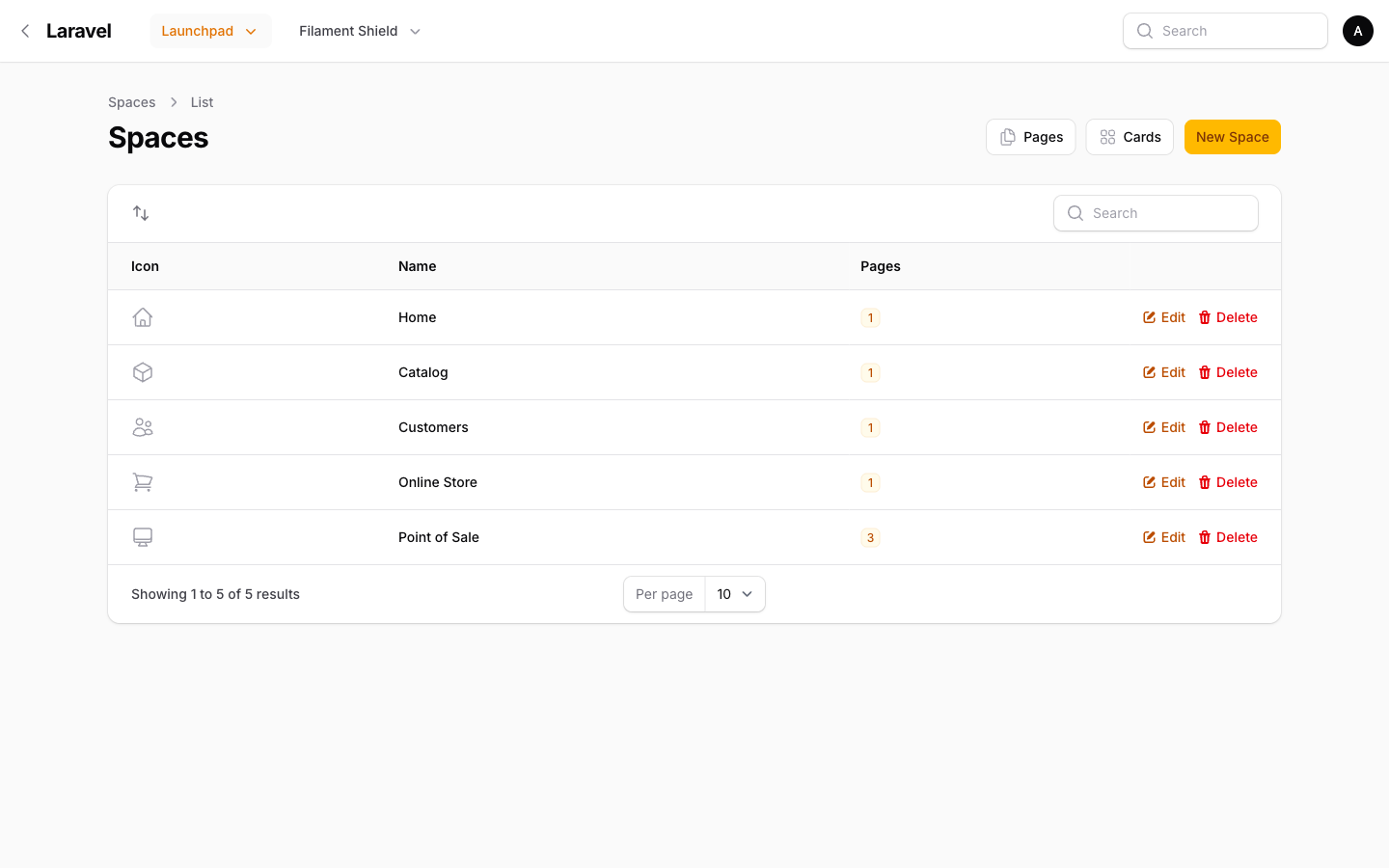Open the Pages button
1389x868 pixels.
[1030, 137]
